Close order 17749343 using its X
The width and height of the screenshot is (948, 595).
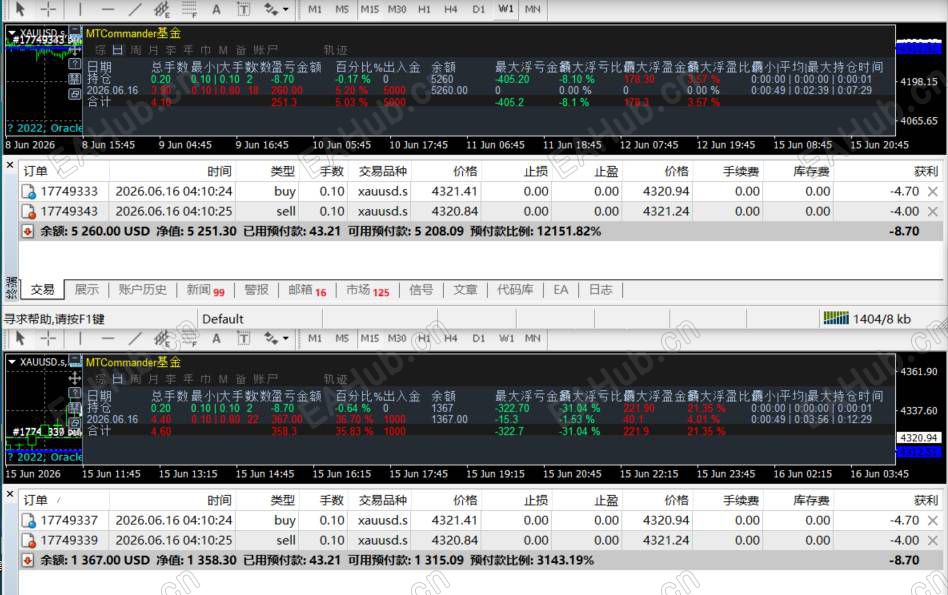[x=932, y=211]
